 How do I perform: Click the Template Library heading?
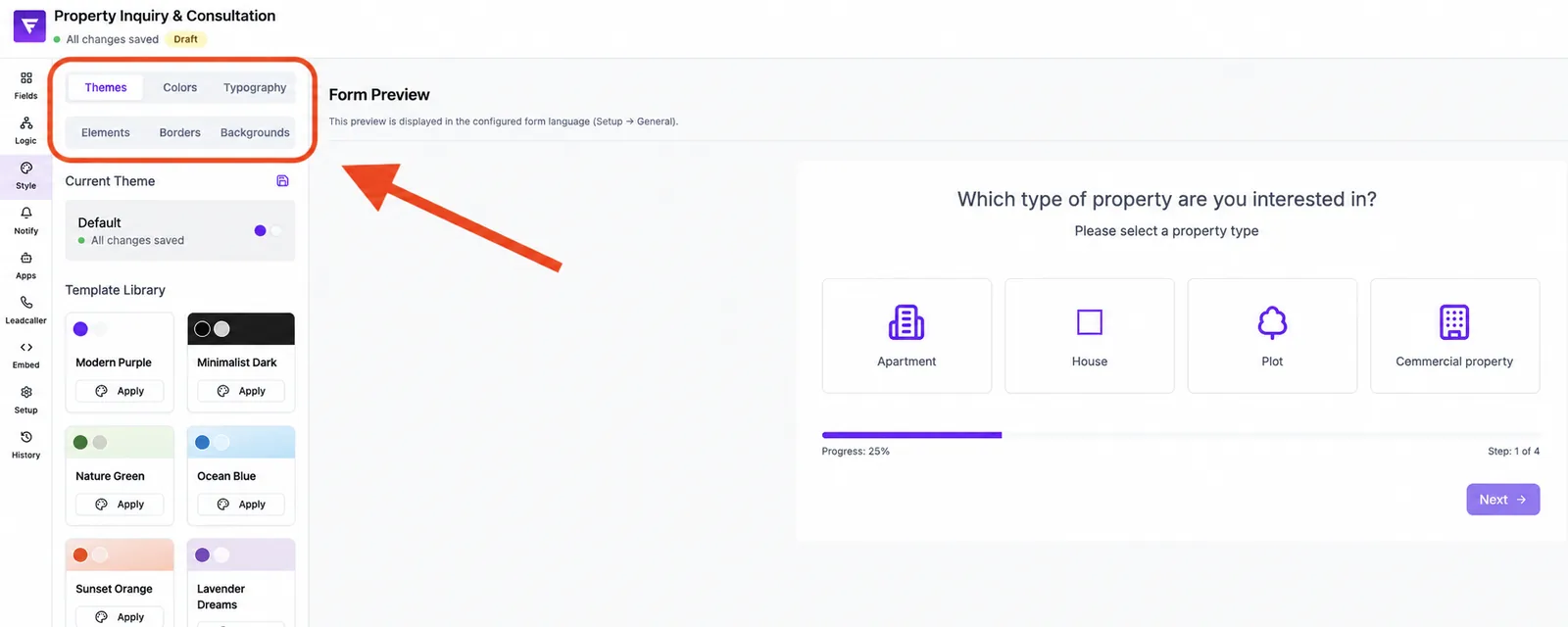tap(116, 290)
